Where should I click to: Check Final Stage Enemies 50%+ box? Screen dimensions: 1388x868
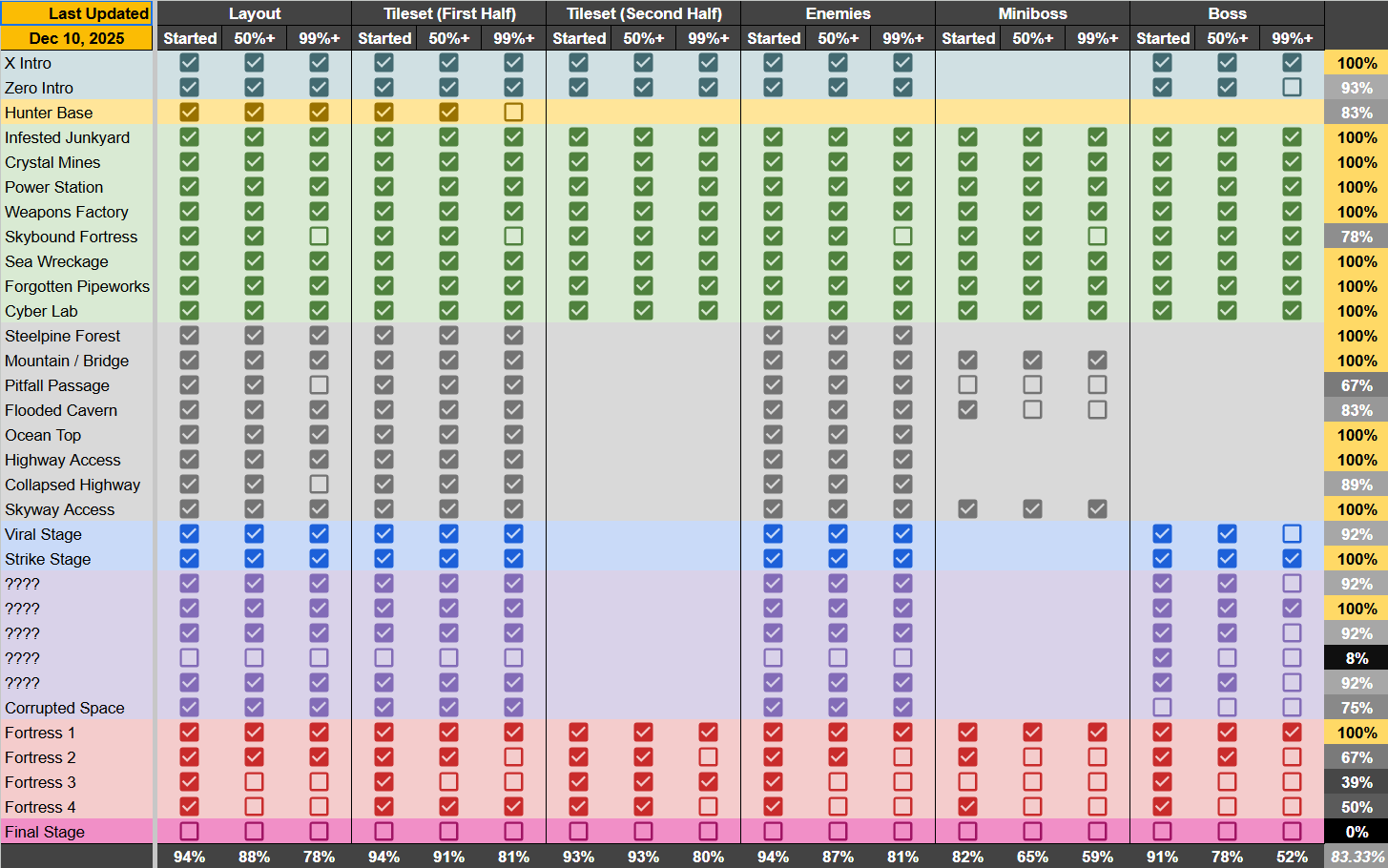click(x=838, y=832)
